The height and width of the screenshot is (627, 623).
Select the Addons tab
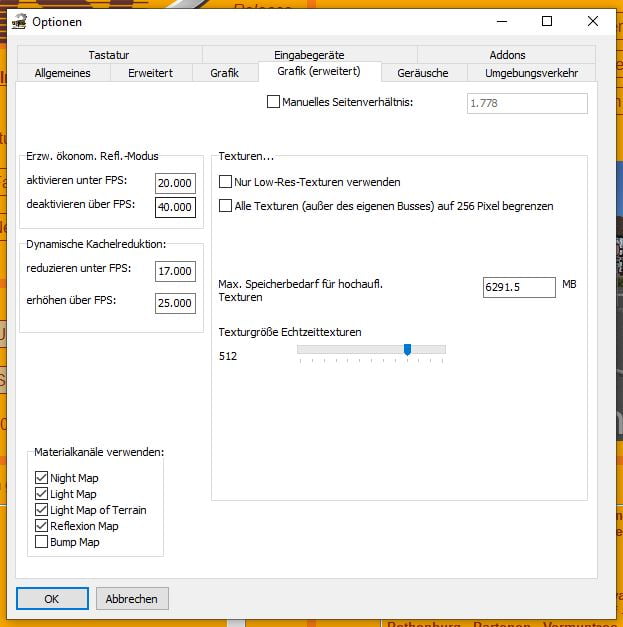507,55
